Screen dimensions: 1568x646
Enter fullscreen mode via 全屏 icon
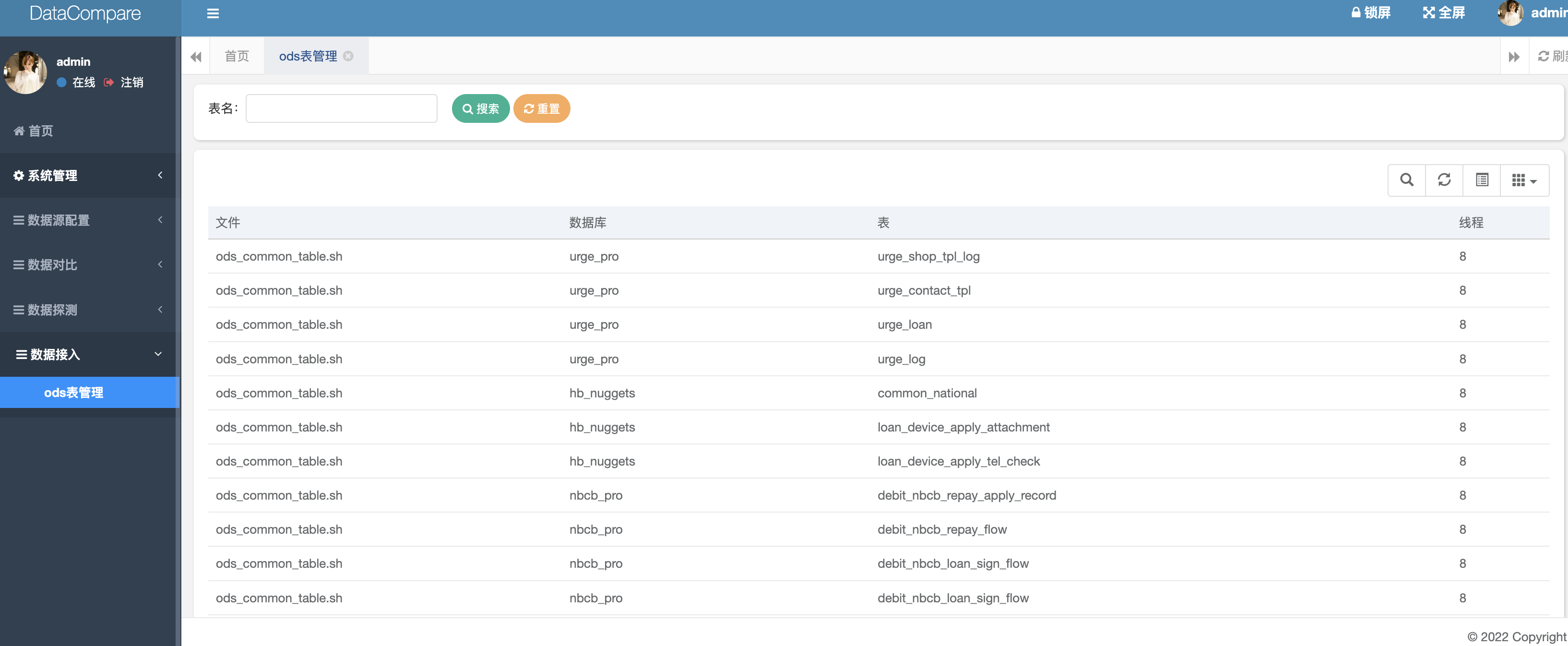pyautogui.click(x=1428, y=13)
